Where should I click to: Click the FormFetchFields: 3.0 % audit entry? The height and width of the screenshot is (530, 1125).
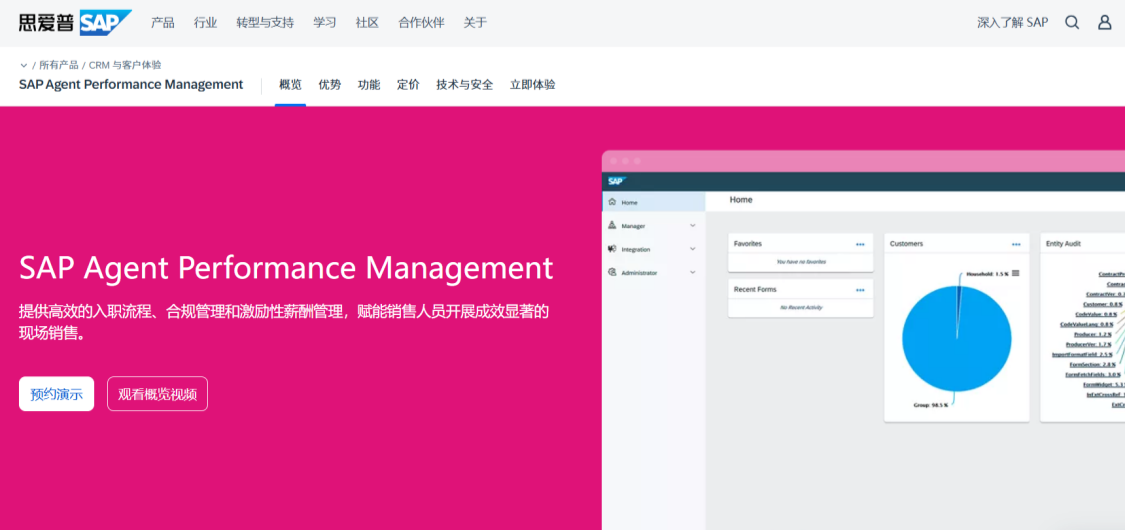(x=1092, y=374)
